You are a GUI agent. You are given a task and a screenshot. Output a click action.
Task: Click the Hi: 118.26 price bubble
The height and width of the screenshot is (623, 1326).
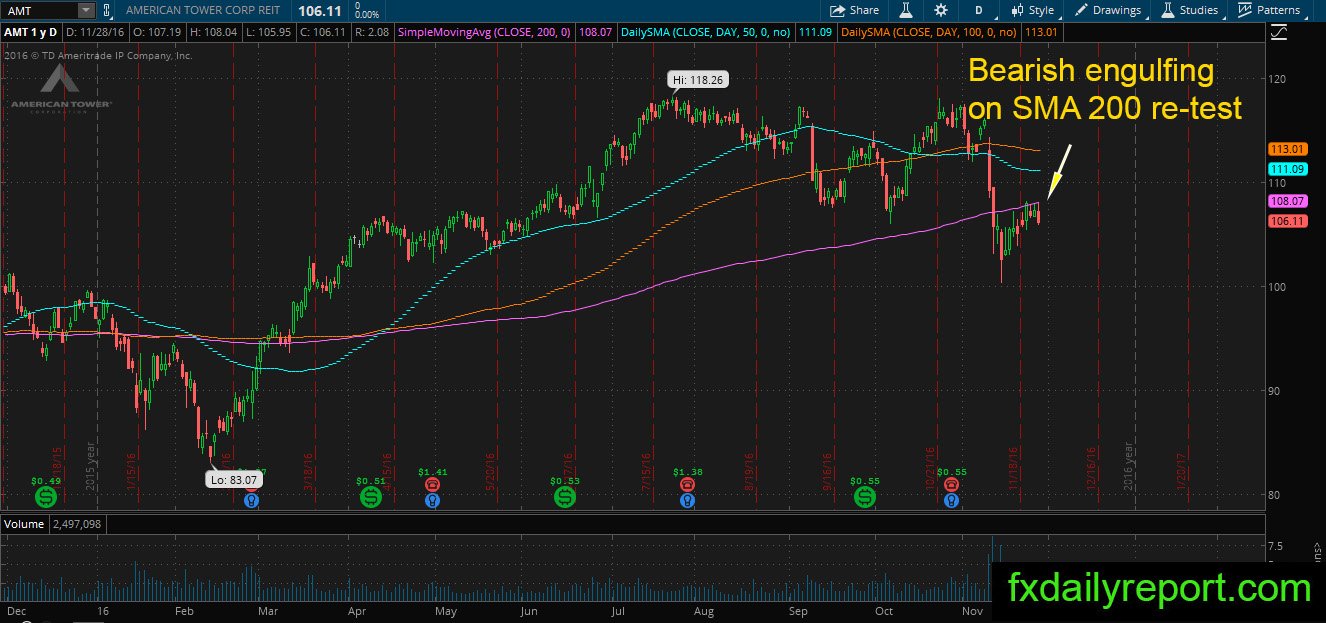point(697,80)
